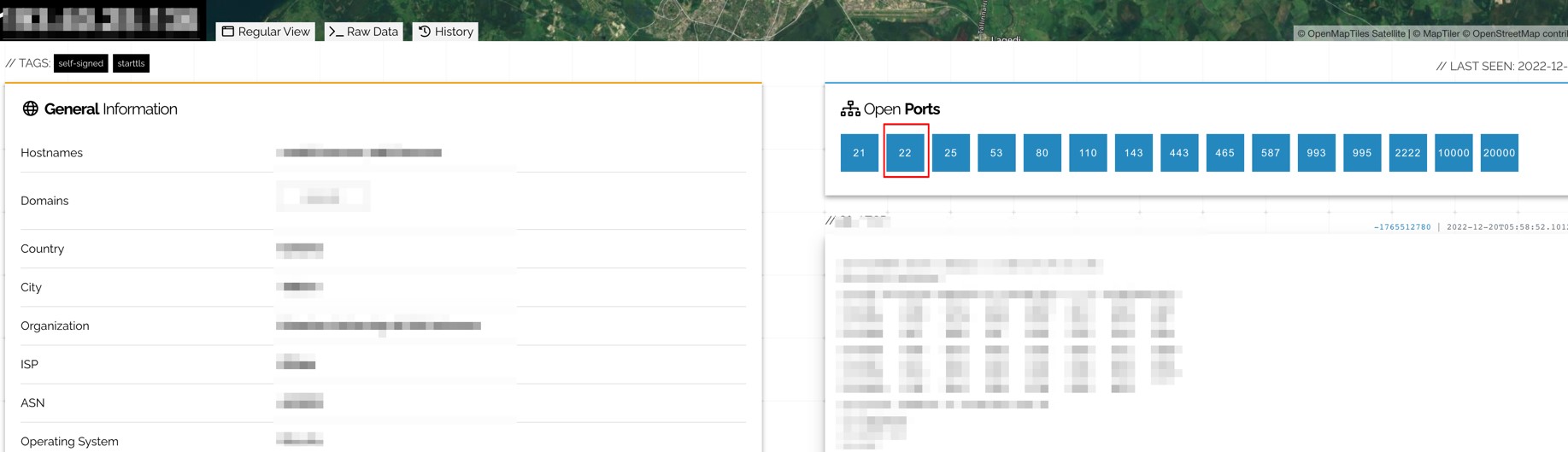Select open port 22
This screenshot has width=1568, height=452.
click(x=905, y=153)
